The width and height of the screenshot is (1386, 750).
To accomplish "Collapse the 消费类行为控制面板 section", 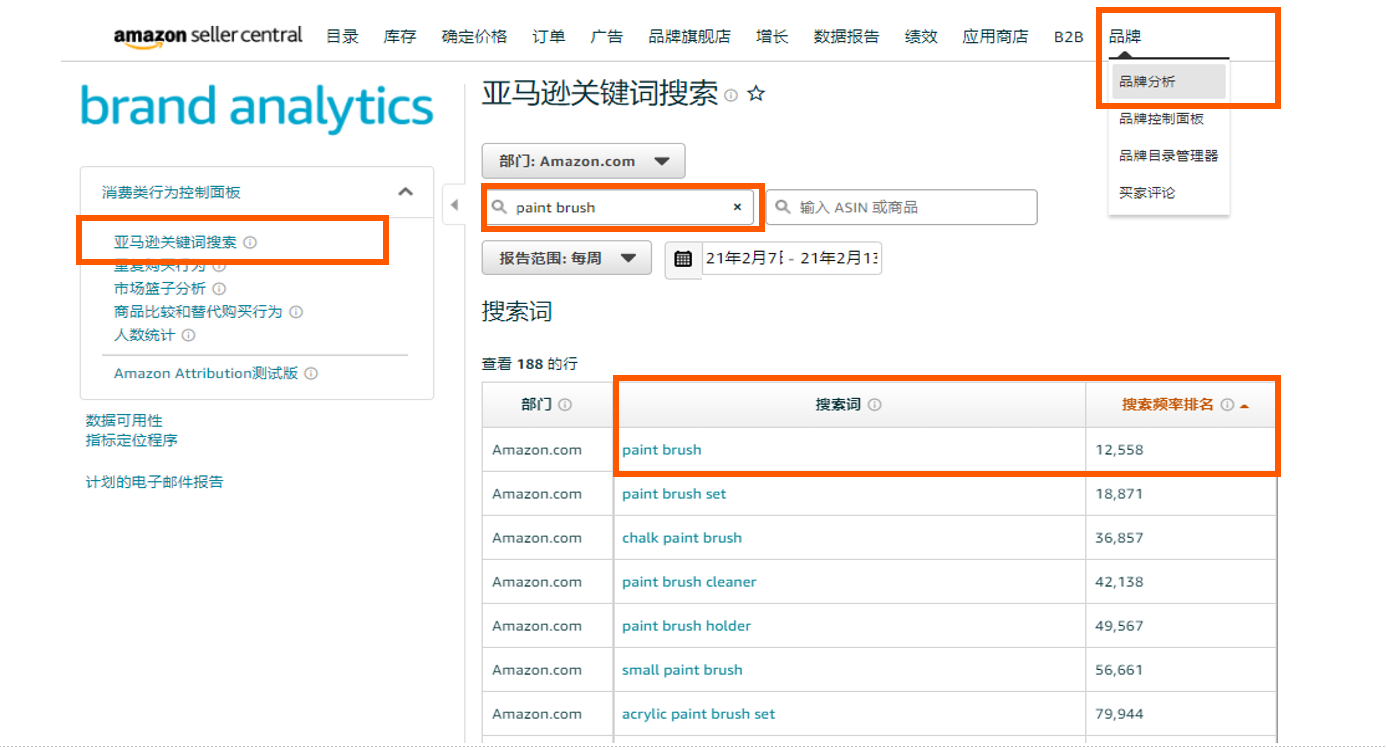I will (405, 192).
